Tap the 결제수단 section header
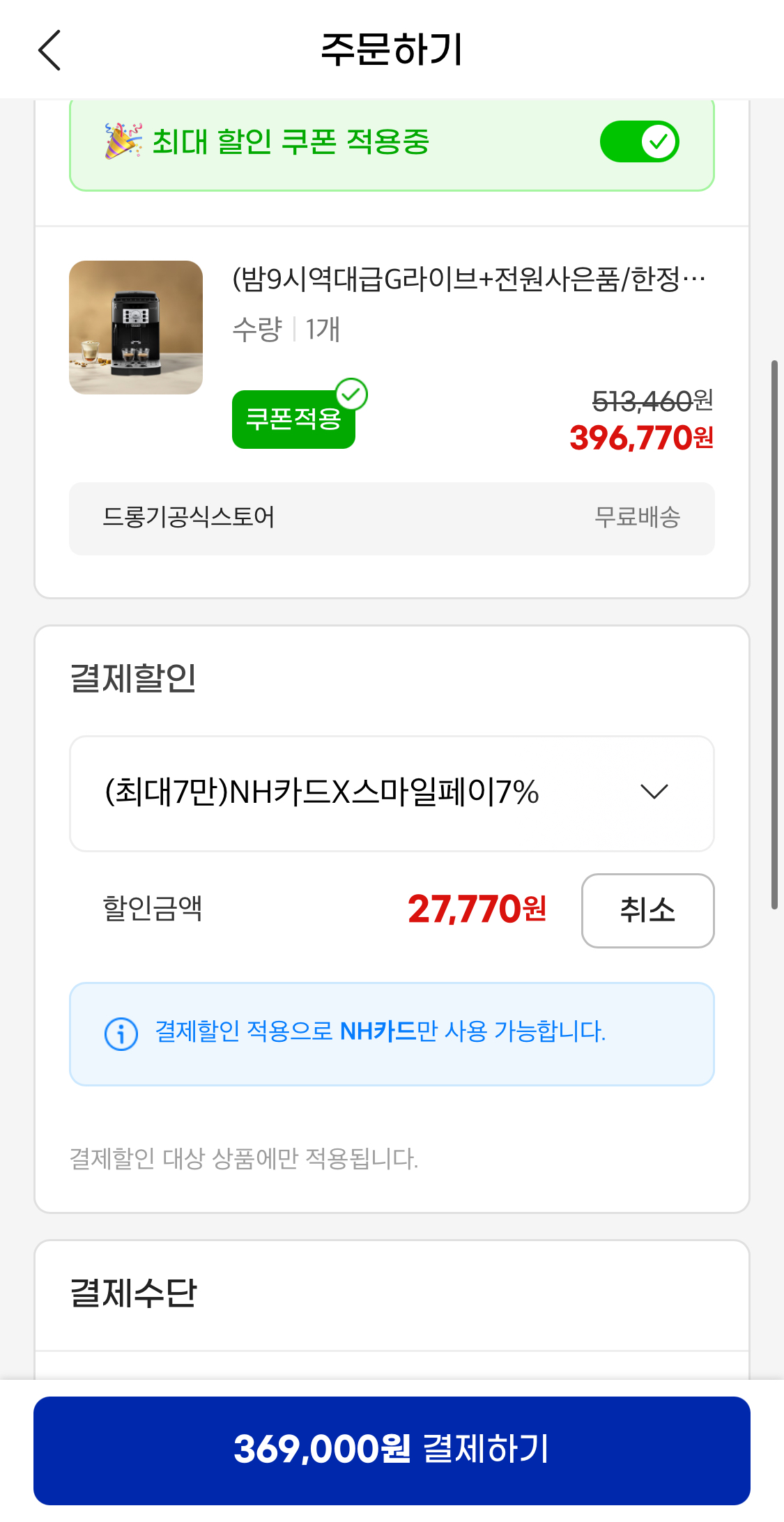 pos(134,1293)
